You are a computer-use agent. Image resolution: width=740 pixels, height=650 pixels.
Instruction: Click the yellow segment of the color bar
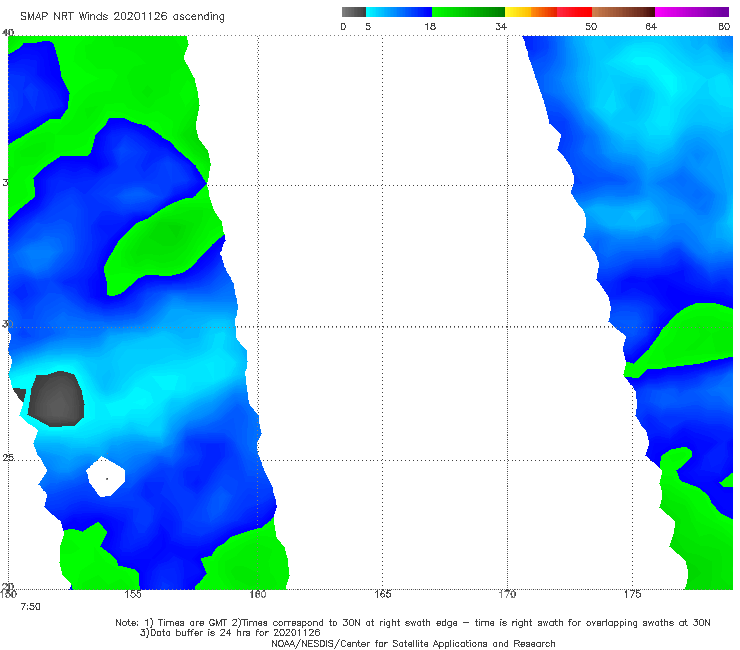click(x=518, y=12)
